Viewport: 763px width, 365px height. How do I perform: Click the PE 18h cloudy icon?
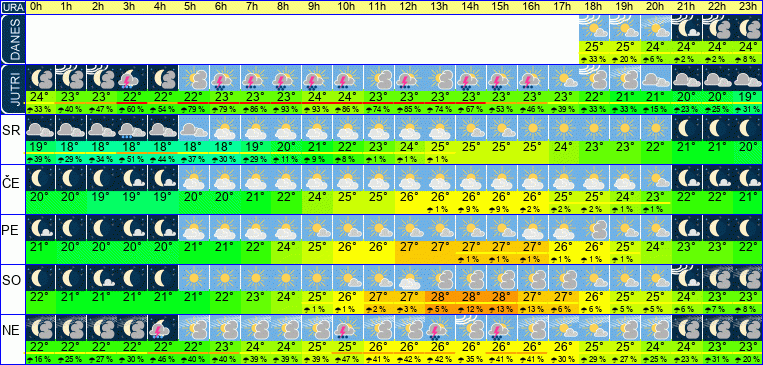click(594, 227)
